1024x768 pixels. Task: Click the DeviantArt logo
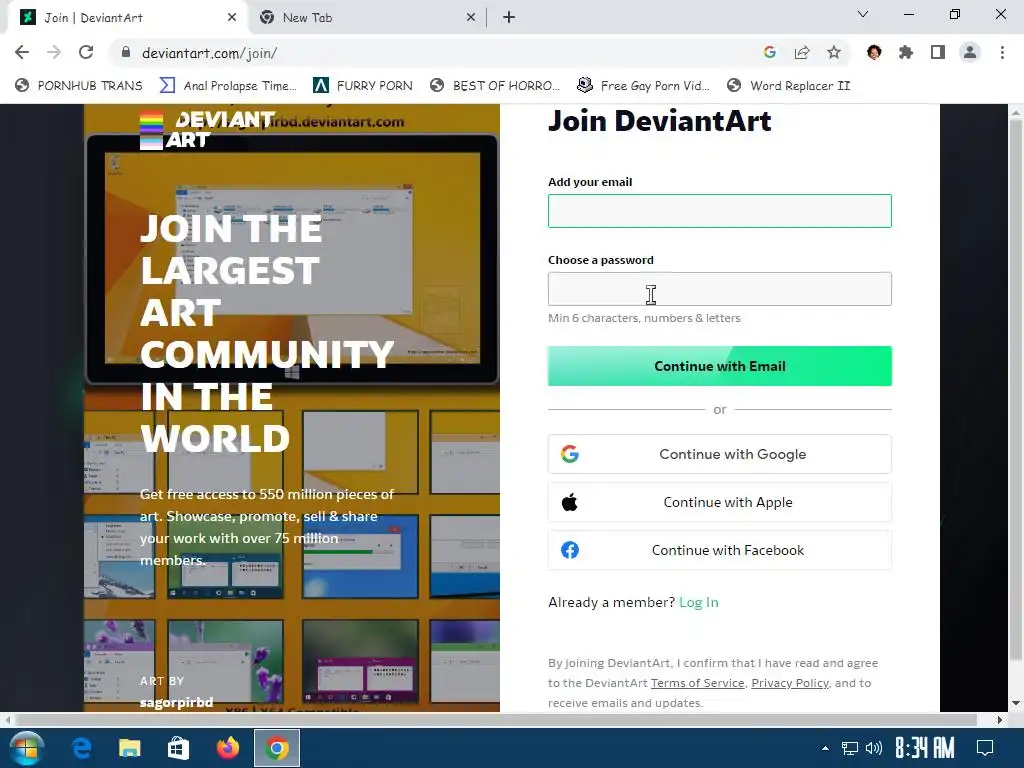click(x=208, y=129)
